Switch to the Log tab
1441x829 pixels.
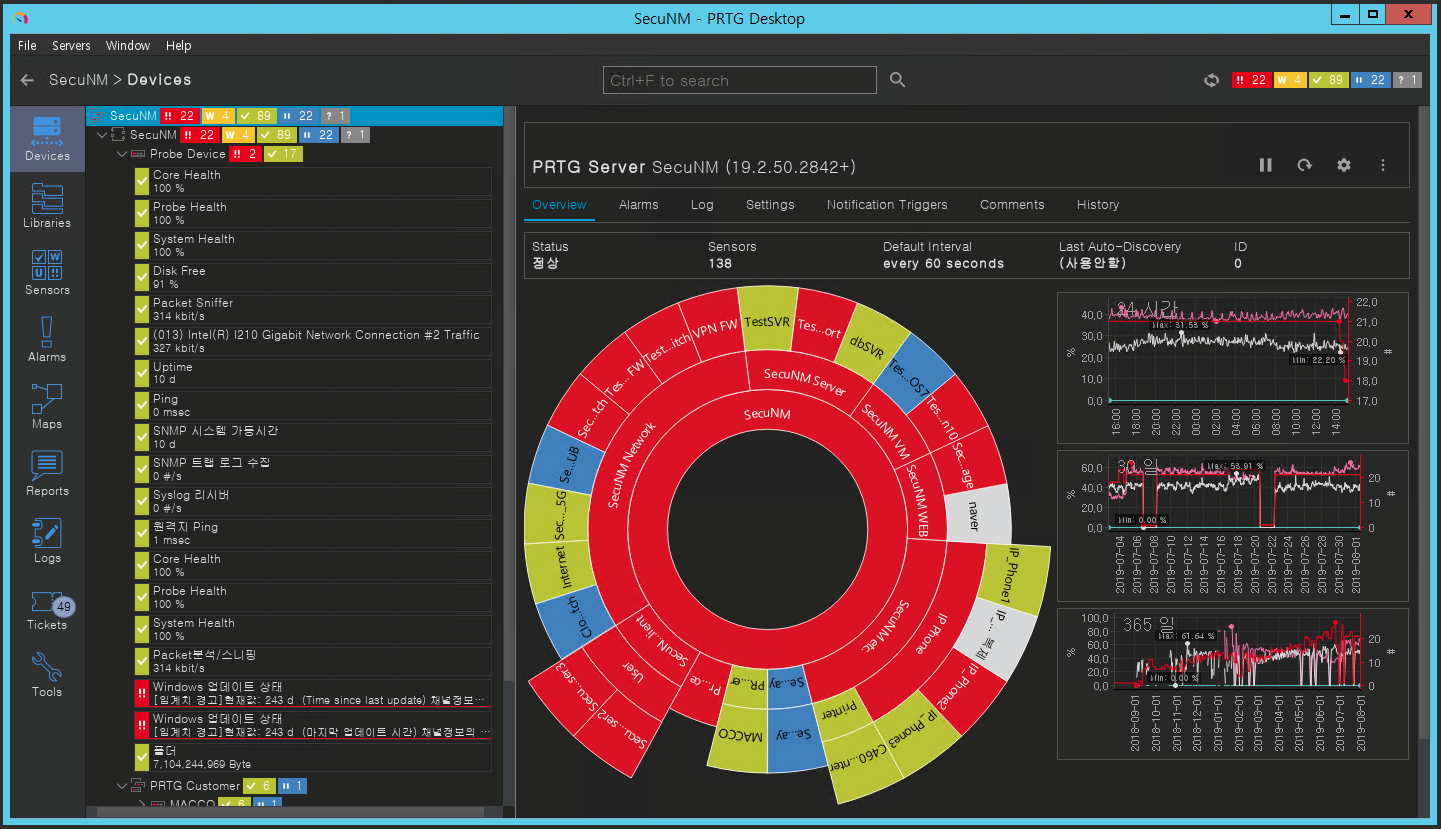tap(702, 204)
